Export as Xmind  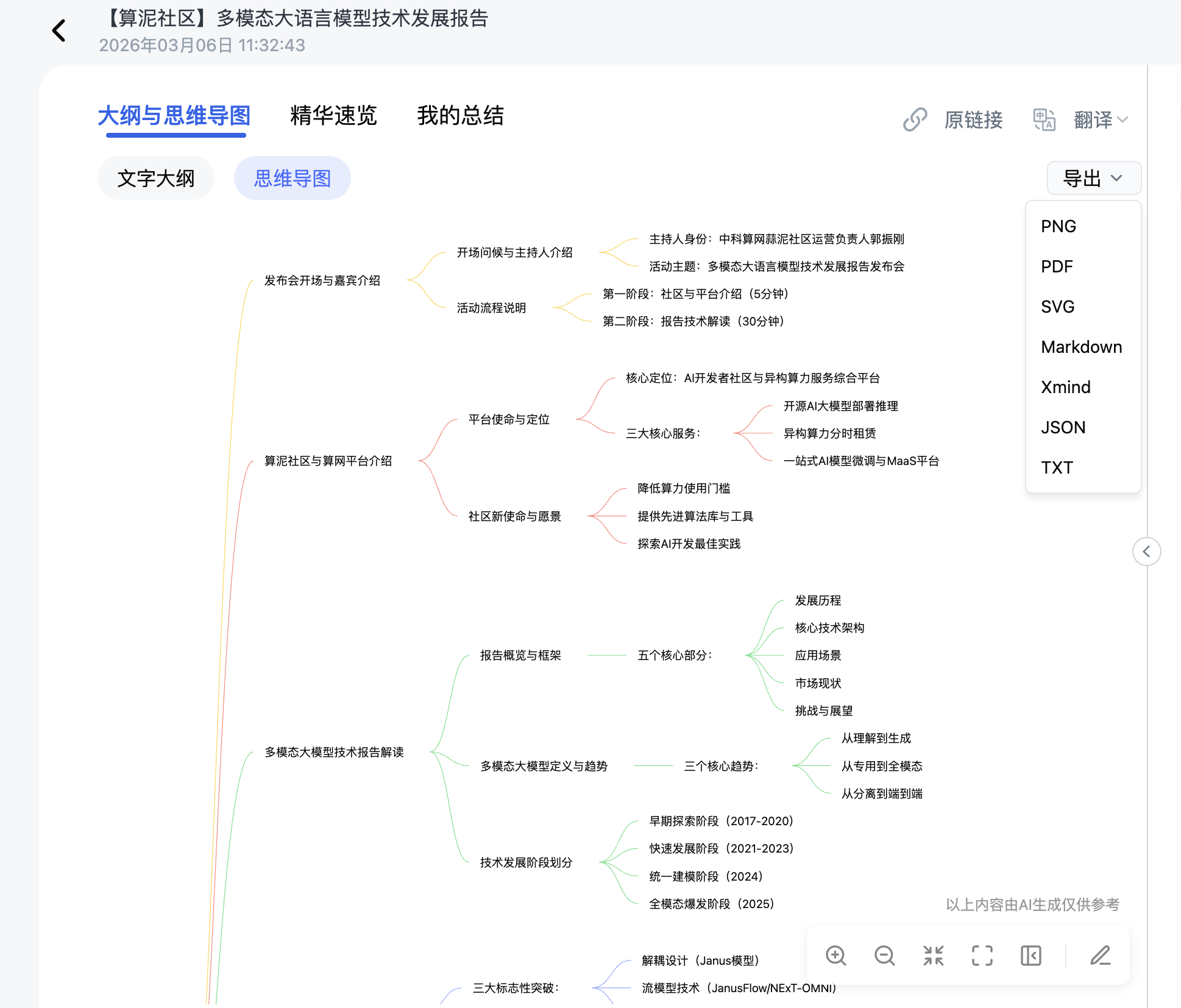tap(1083, 387)
